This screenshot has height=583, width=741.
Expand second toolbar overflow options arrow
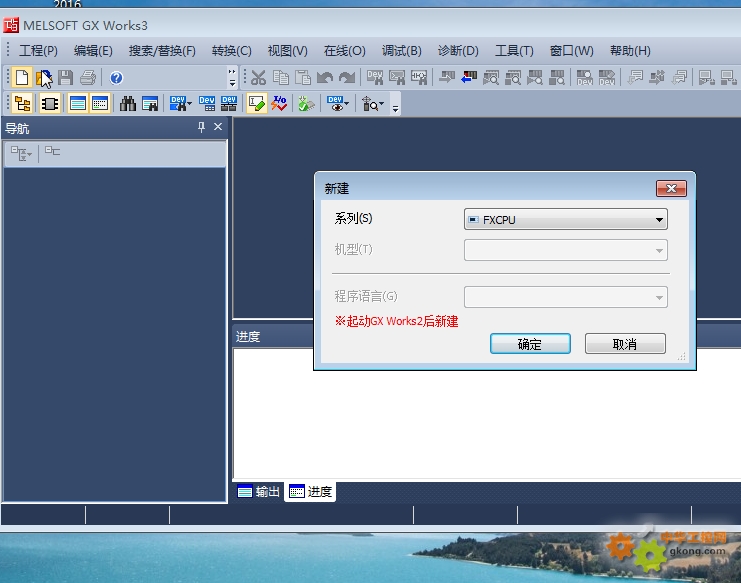(x=396, y=110)
